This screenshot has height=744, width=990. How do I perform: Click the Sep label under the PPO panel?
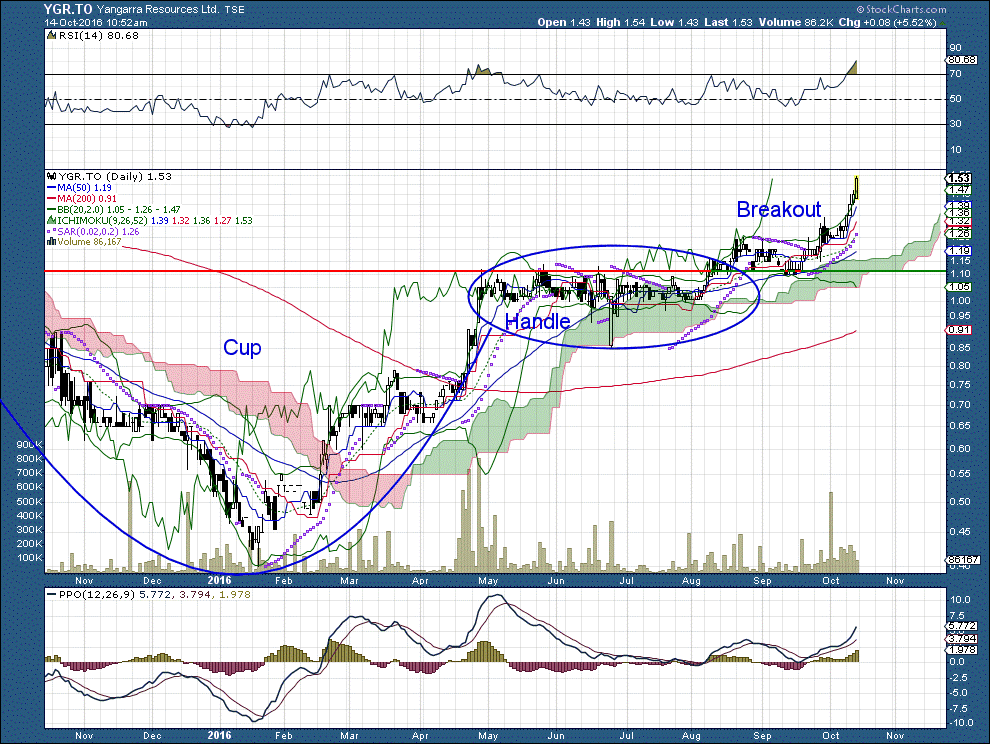762,736
